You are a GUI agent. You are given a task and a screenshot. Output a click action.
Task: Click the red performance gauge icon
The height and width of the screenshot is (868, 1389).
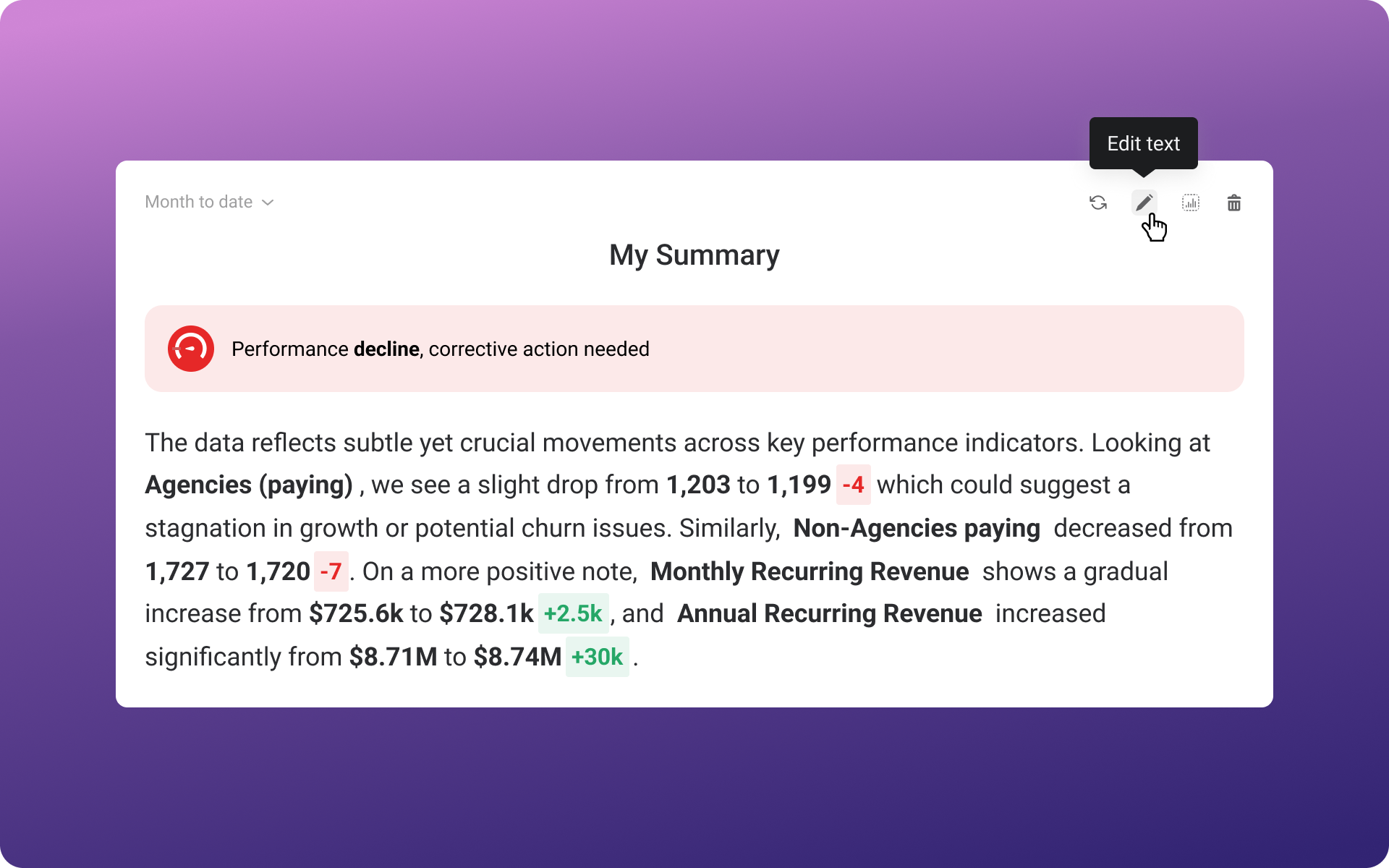pyautogui.click(x=190, y=348)
